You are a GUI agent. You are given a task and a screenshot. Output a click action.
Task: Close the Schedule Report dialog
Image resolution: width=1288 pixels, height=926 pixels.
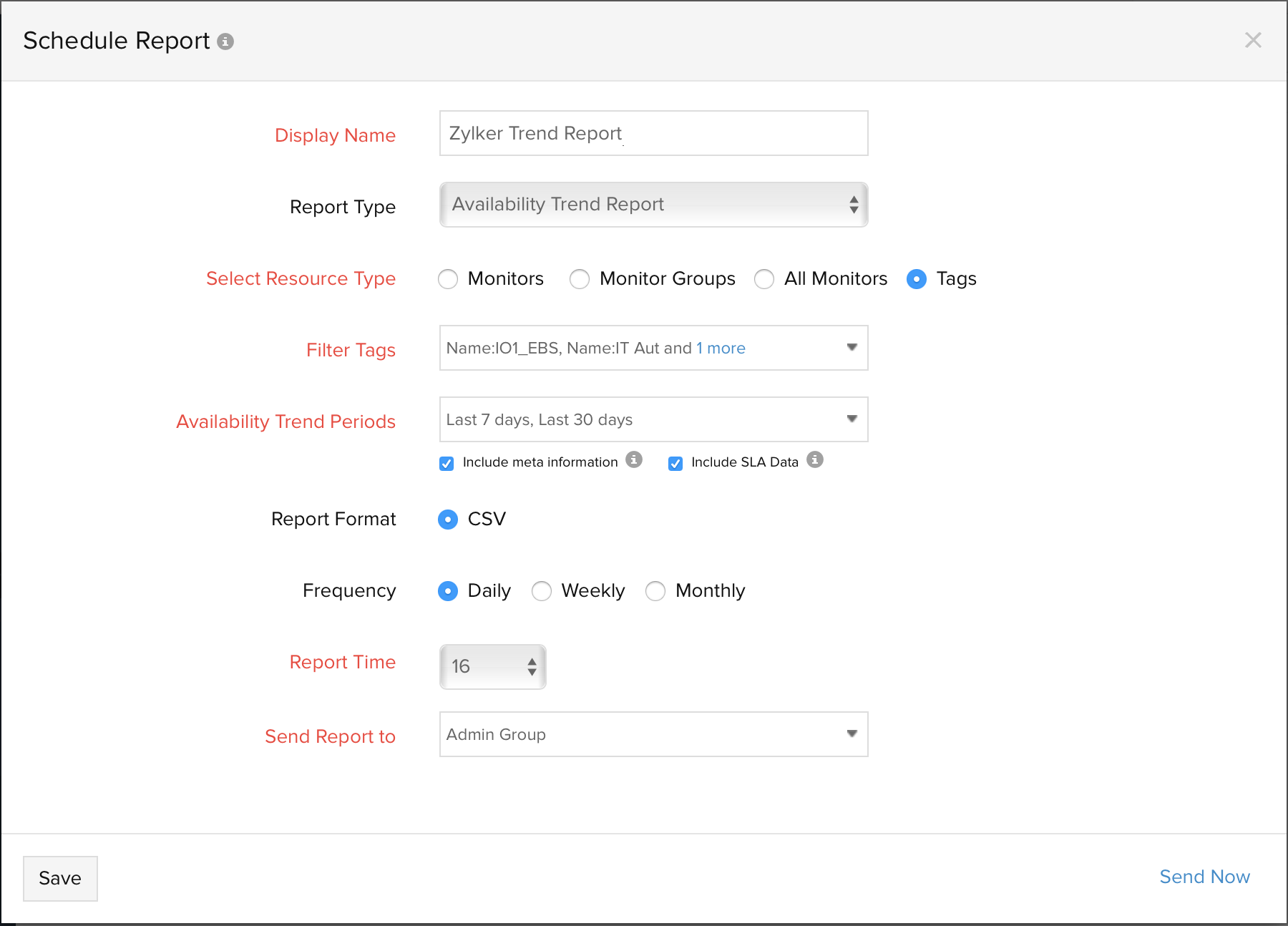tap(1252, 40)
